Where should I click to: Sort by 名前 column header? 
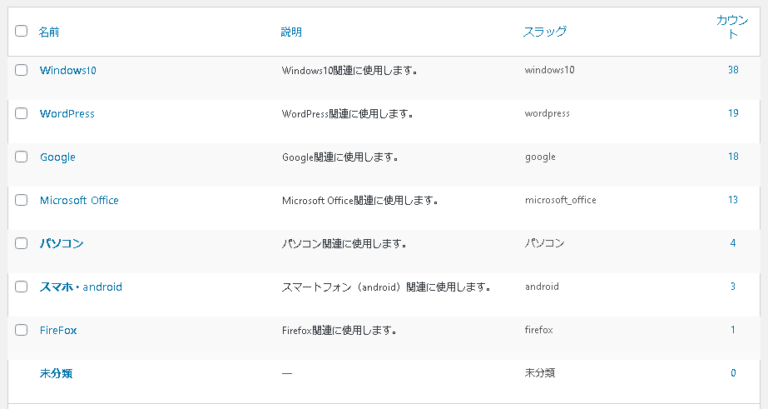pos(49,32)
